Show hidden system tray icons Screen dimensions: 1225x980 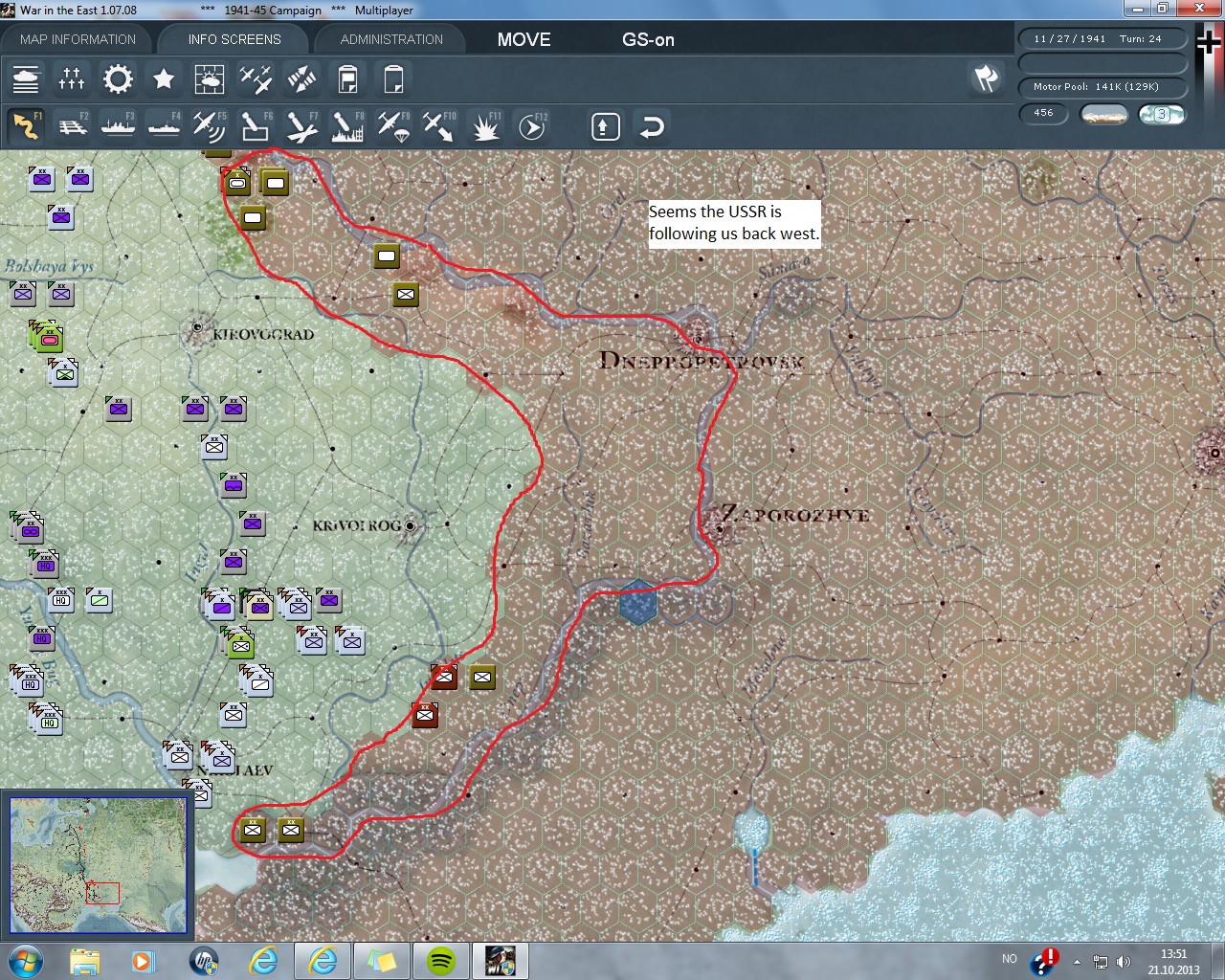(1077, 962)
